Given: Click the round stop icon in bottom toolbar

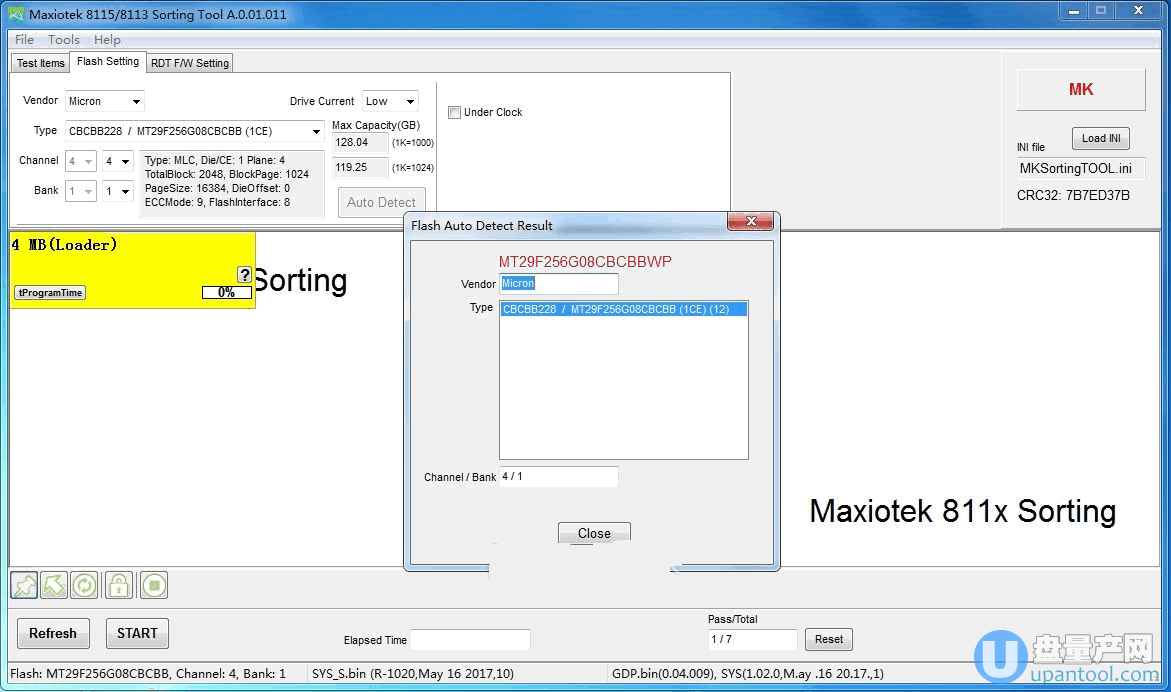Looking at the screenshot, I should [154, 585].
